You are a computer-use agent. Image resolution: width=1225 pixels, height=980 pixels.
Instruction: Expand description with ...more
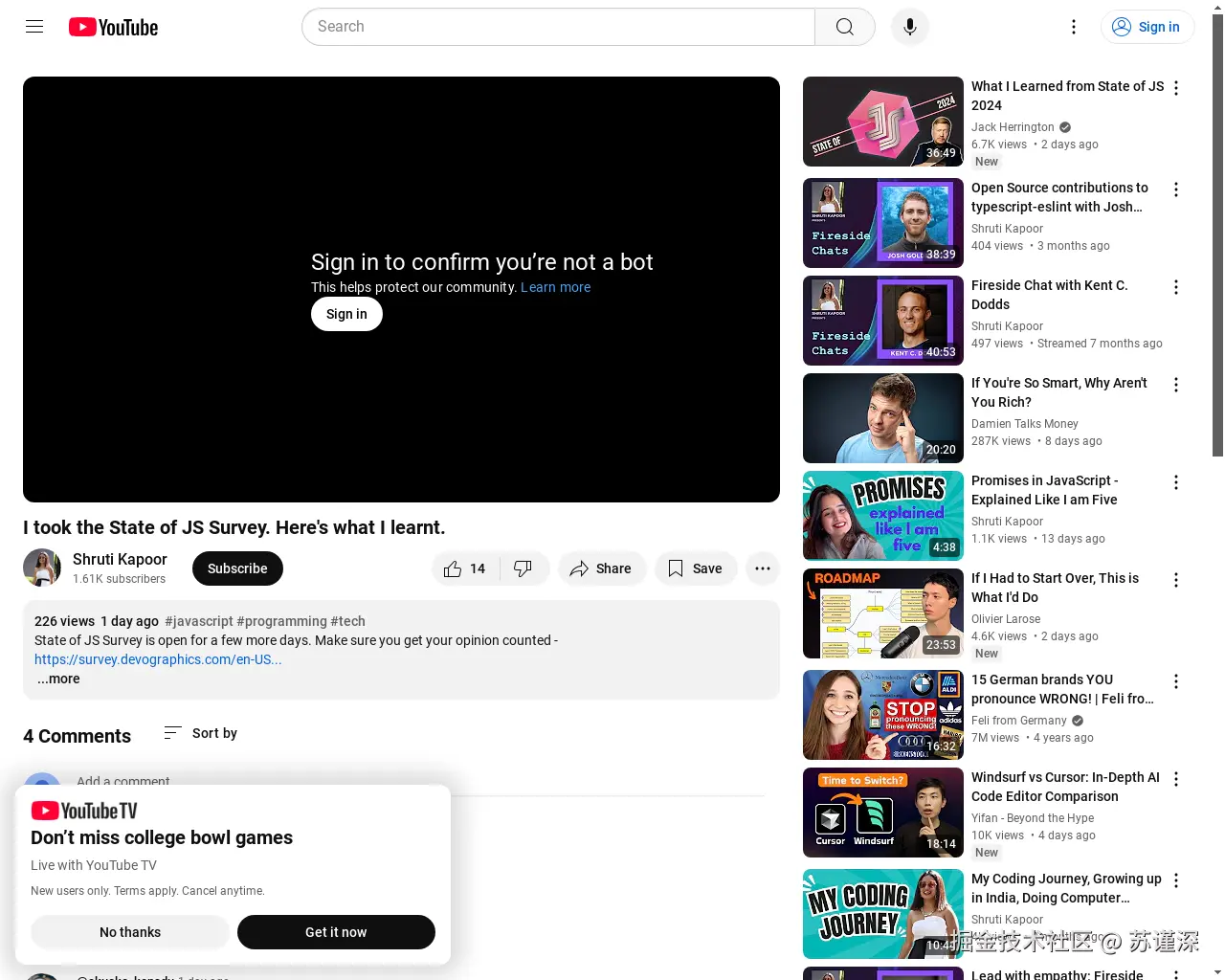(58, 679)
